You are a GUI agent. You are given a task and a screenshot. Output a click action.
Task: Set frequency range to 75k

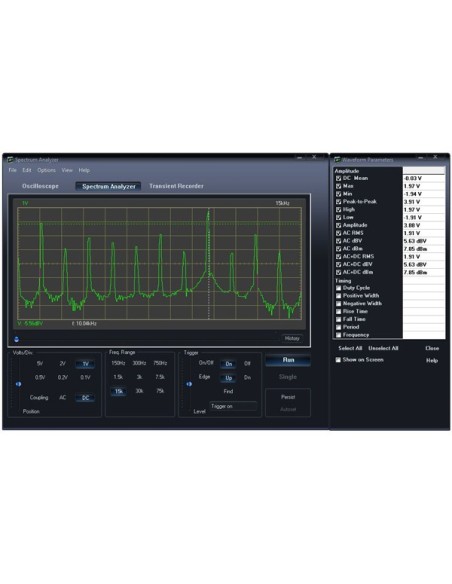pyautogui.click(x=160, y=391)
